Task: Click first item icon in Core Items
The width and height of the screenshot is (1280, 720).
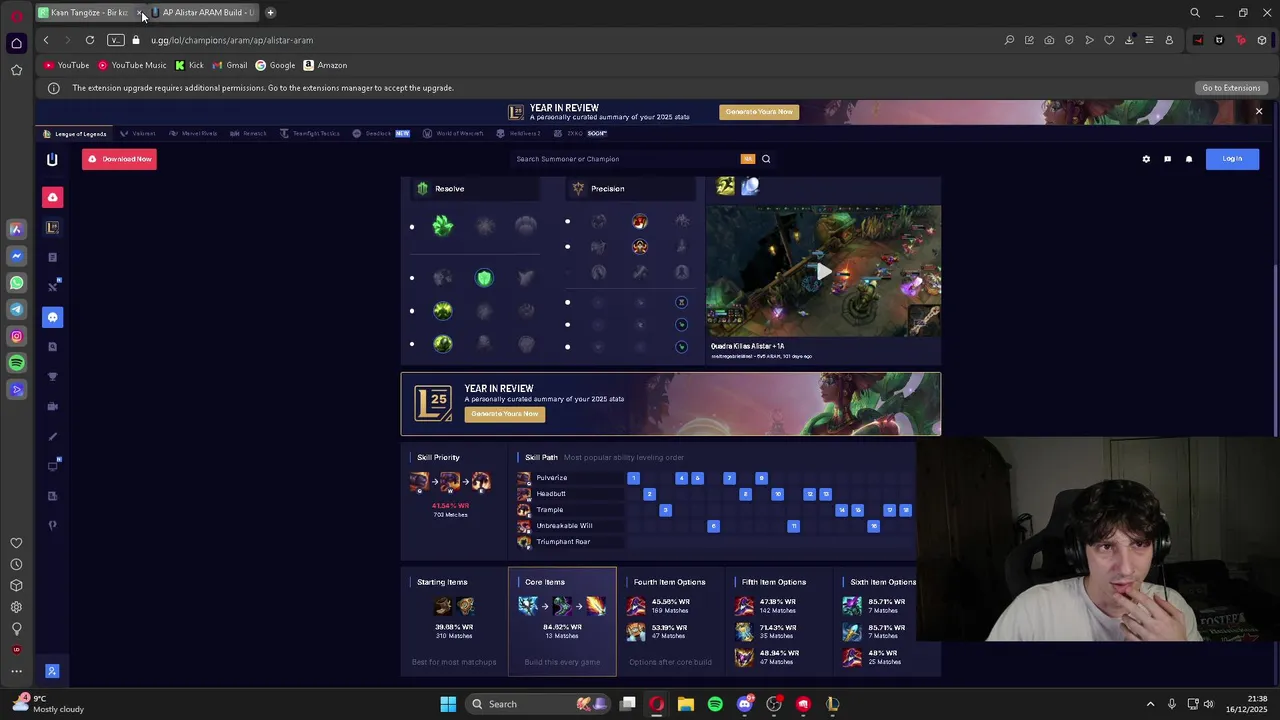Action: [x=528, y=606]
